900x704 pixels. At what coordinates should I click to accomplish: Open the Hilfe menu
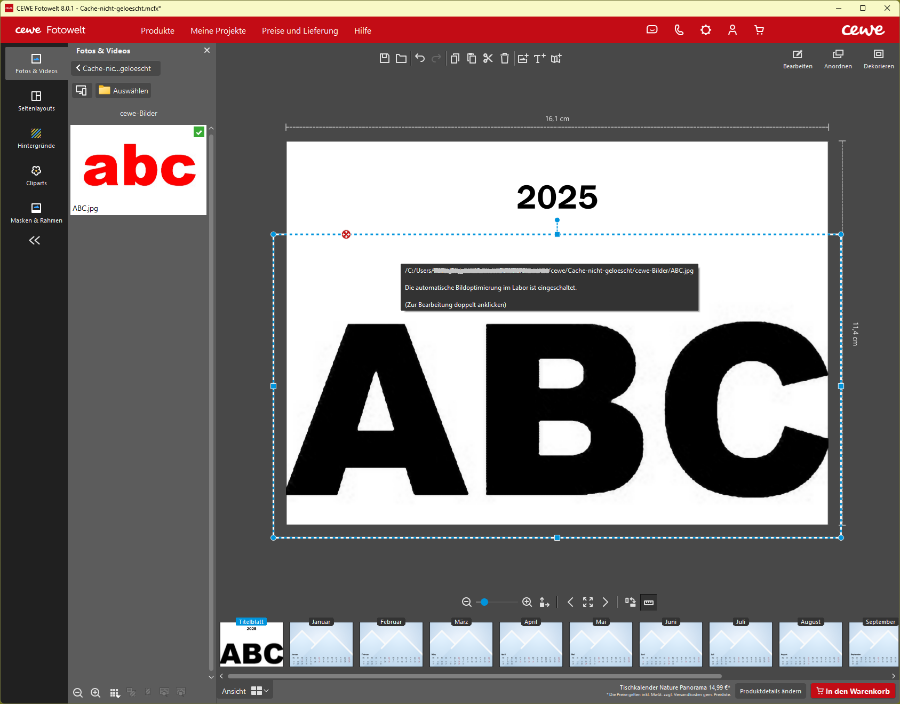[363, 30]
